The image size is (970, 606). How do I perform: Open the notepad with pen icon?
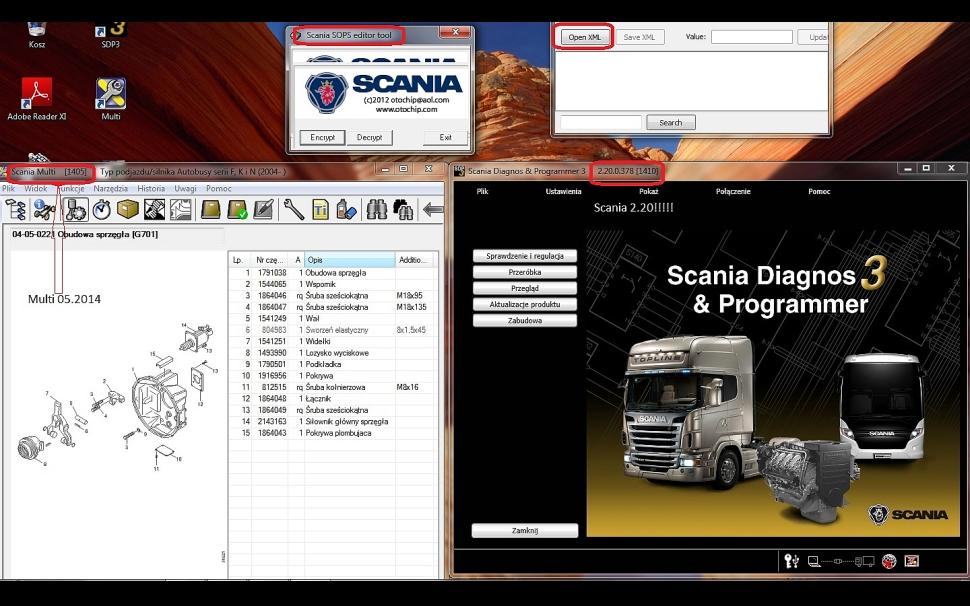[x=264, y=210]
